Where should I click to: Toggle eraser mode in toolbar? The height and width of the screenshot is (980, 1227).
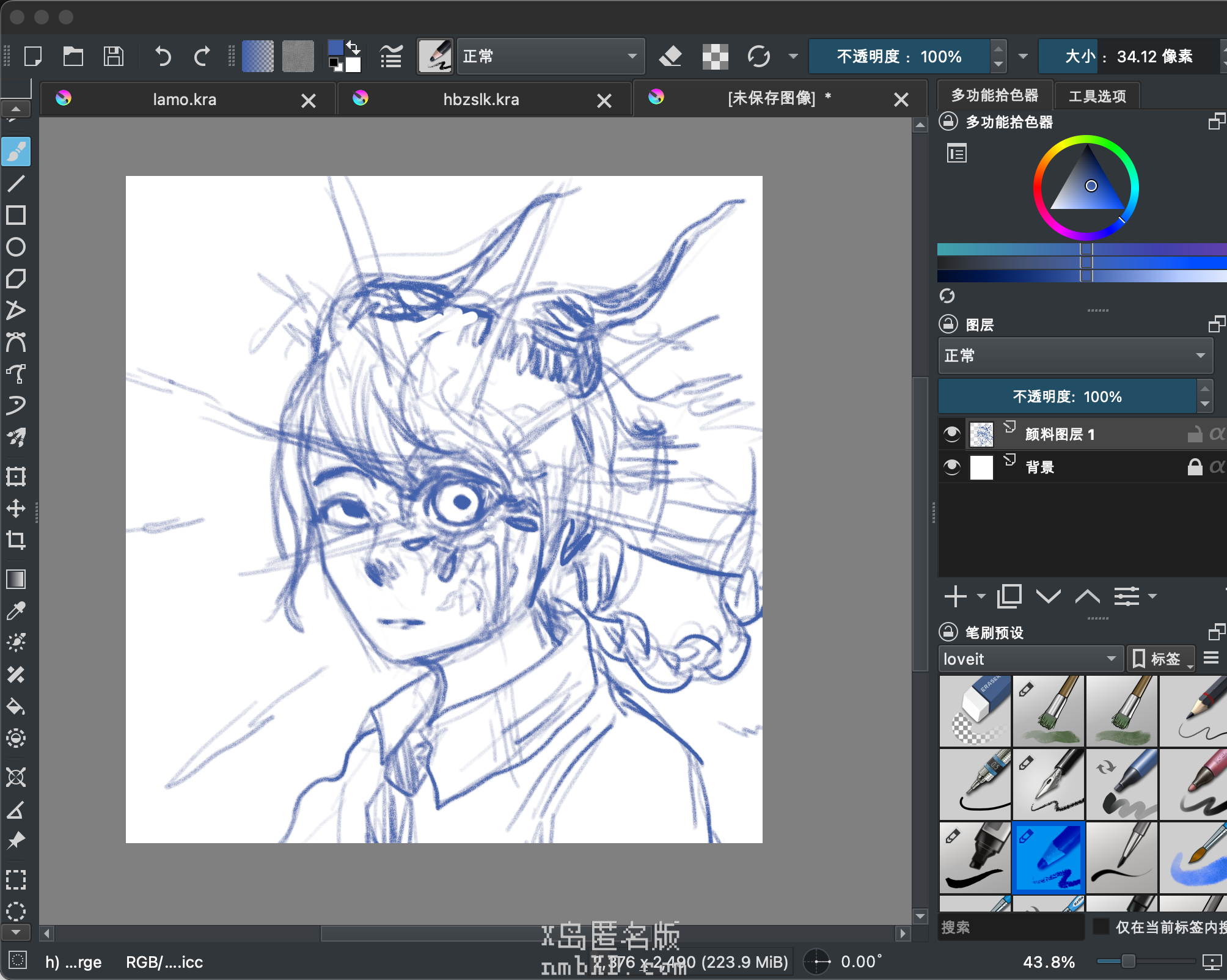point(670,57)
